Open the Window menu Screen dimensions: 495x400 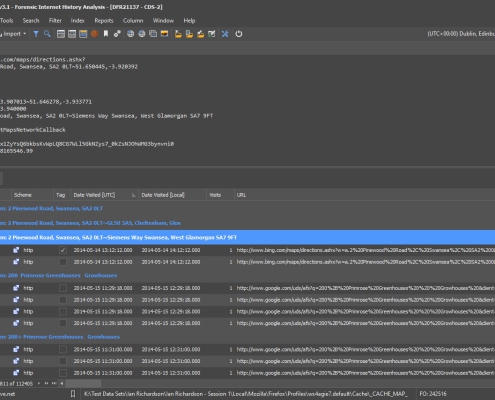pos(163,21)
